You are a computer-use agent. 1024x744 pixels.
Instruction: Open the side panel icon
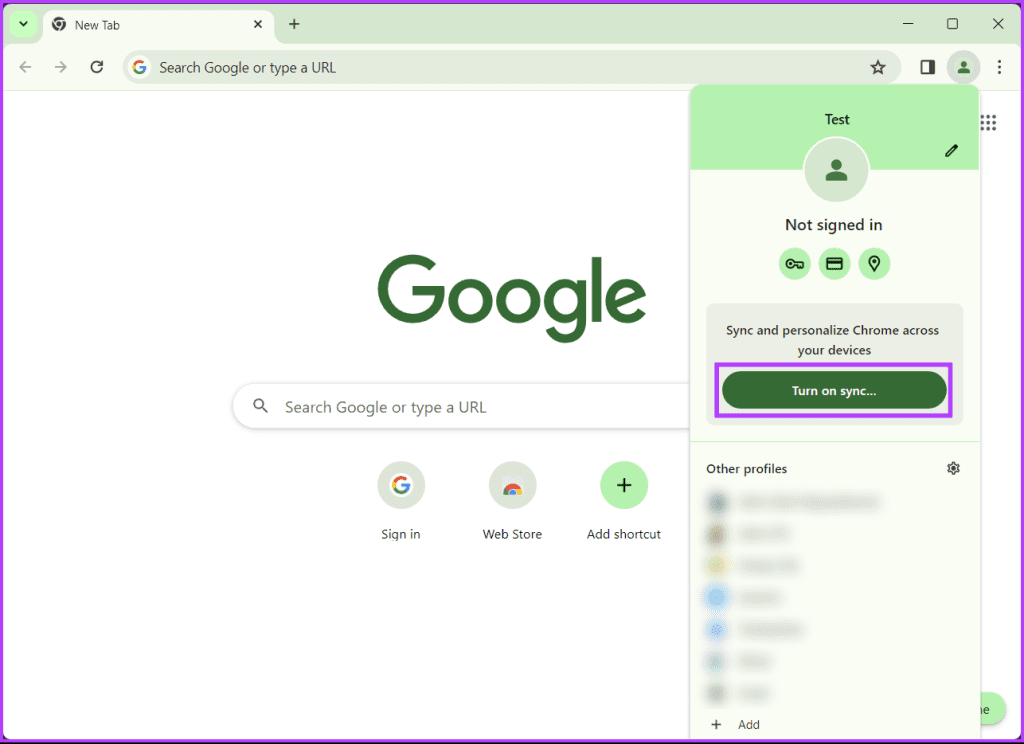[x=926, y=67]
